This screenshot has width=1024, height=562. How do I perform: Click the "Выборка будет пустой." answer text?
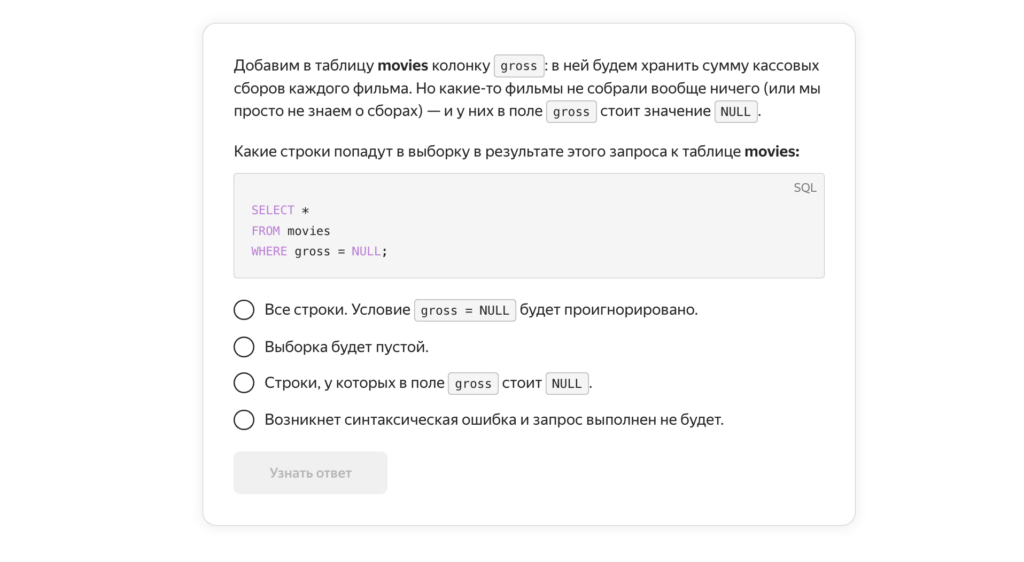pos(346,347)
